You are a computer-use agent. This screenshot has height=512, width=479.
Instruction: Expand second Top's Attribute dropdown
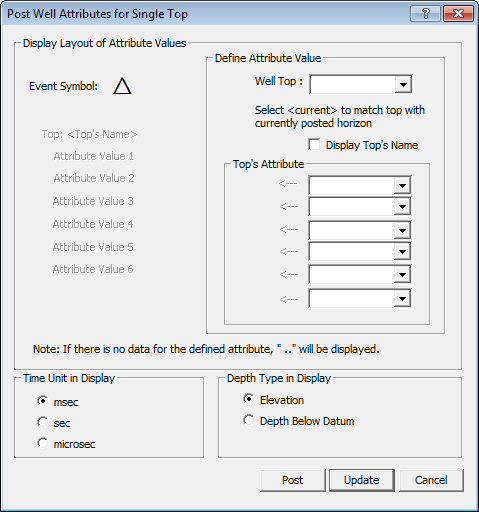(x=402, y=207)
